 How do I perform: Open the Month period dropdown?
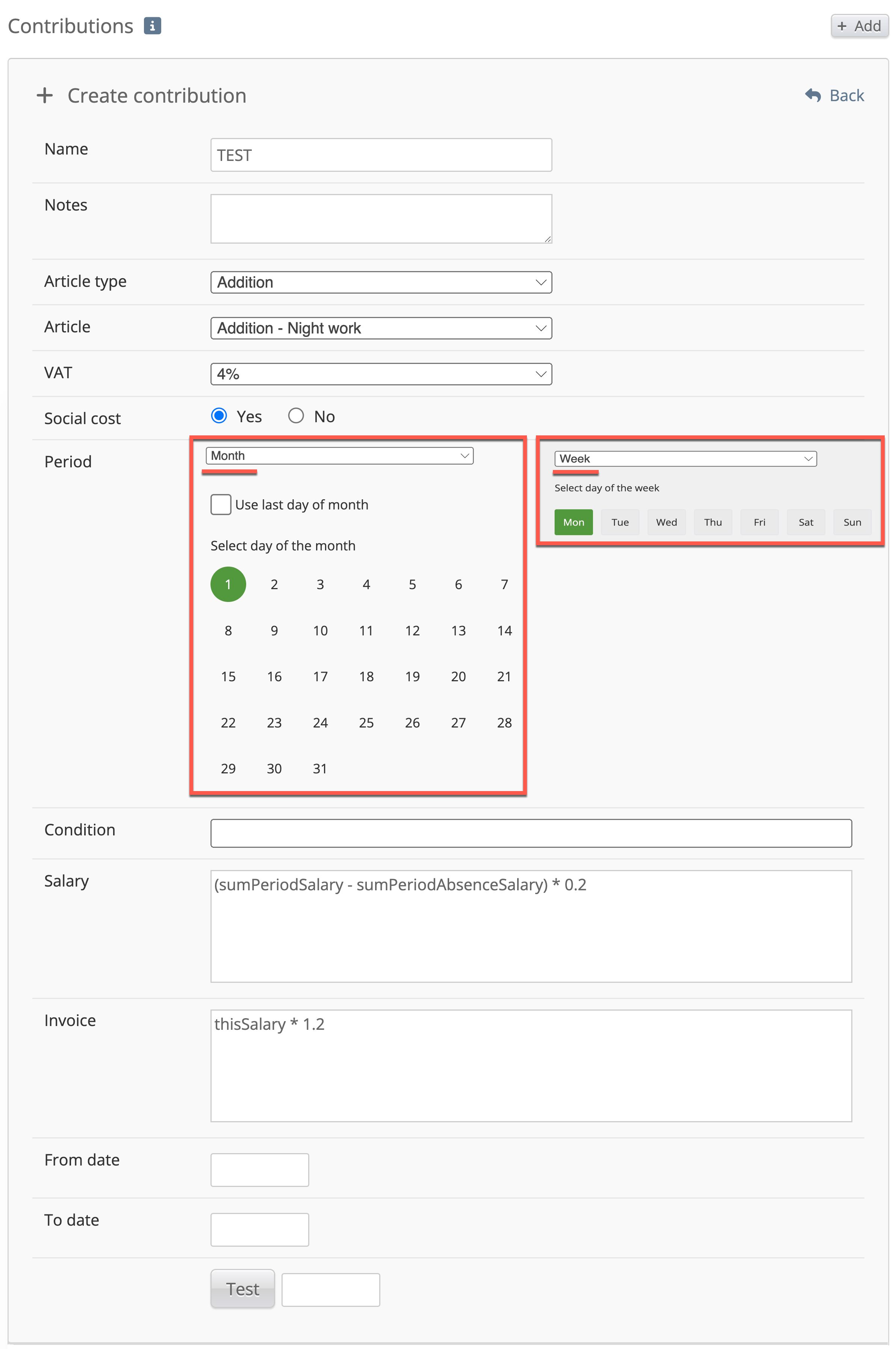pyautogui.click(x=339, y=456)
